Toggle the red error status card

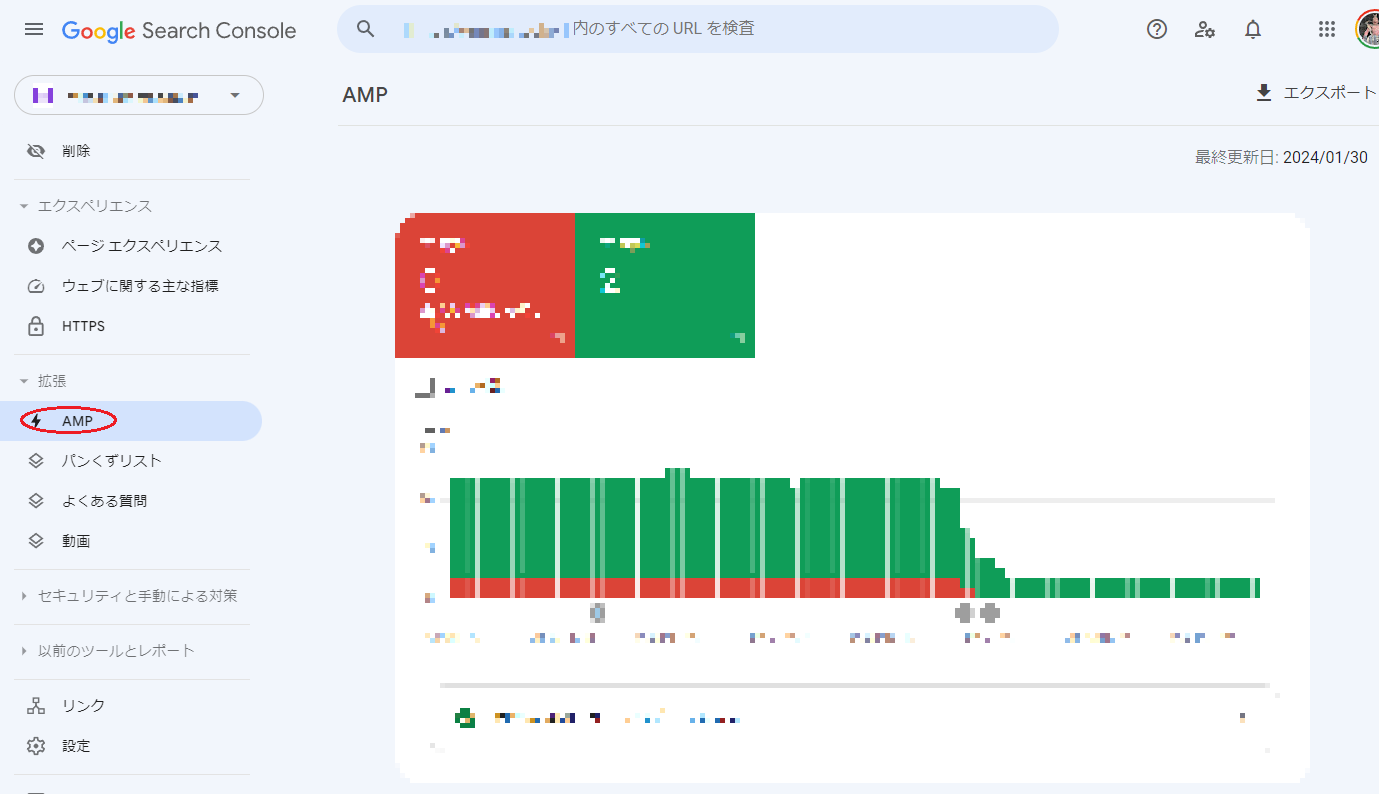(486, 284)
